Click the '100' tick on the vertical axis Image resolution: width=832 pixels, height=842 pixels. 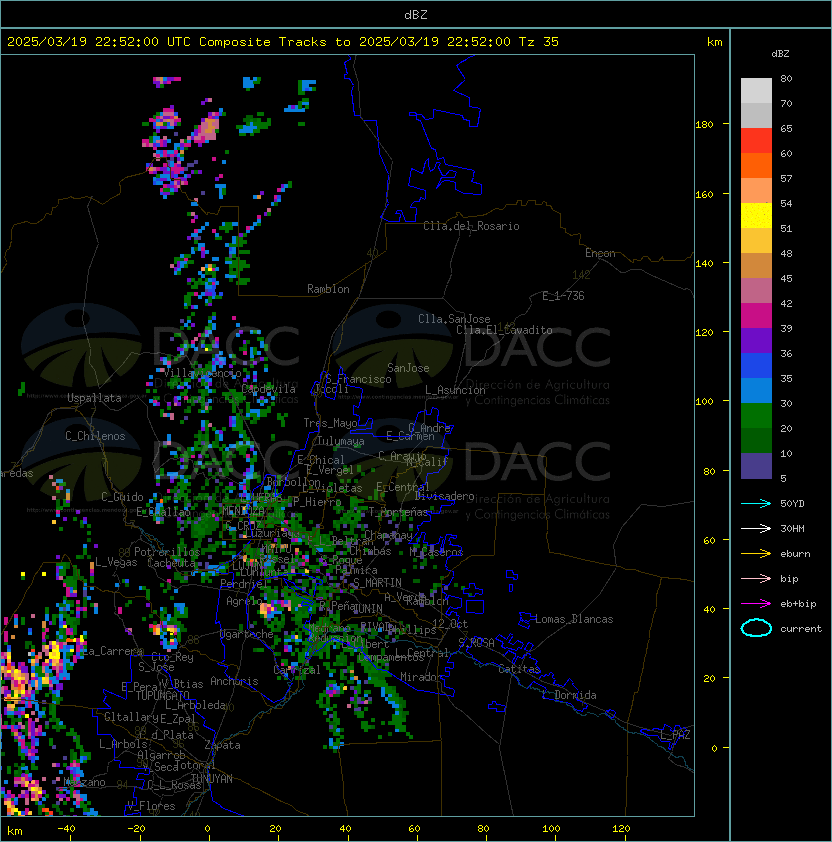(704, 402)
